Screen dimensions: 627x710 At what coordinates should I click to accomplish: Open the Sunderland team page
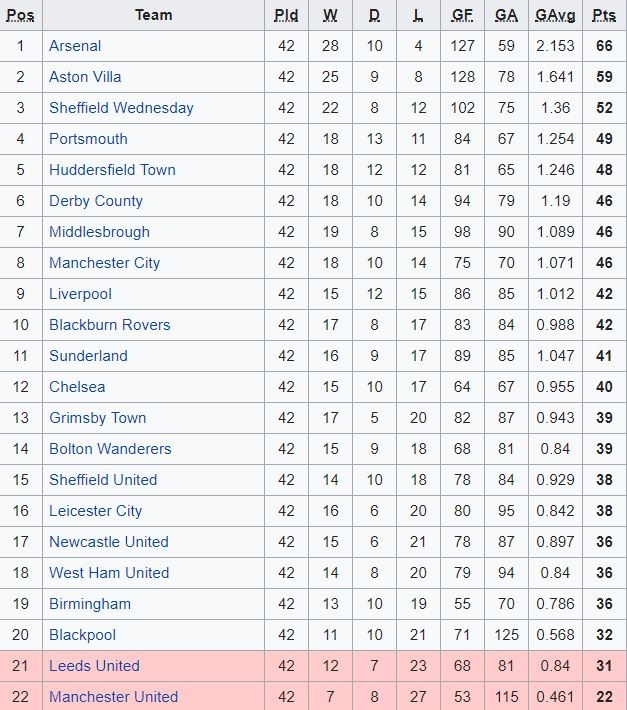[88, 356]
